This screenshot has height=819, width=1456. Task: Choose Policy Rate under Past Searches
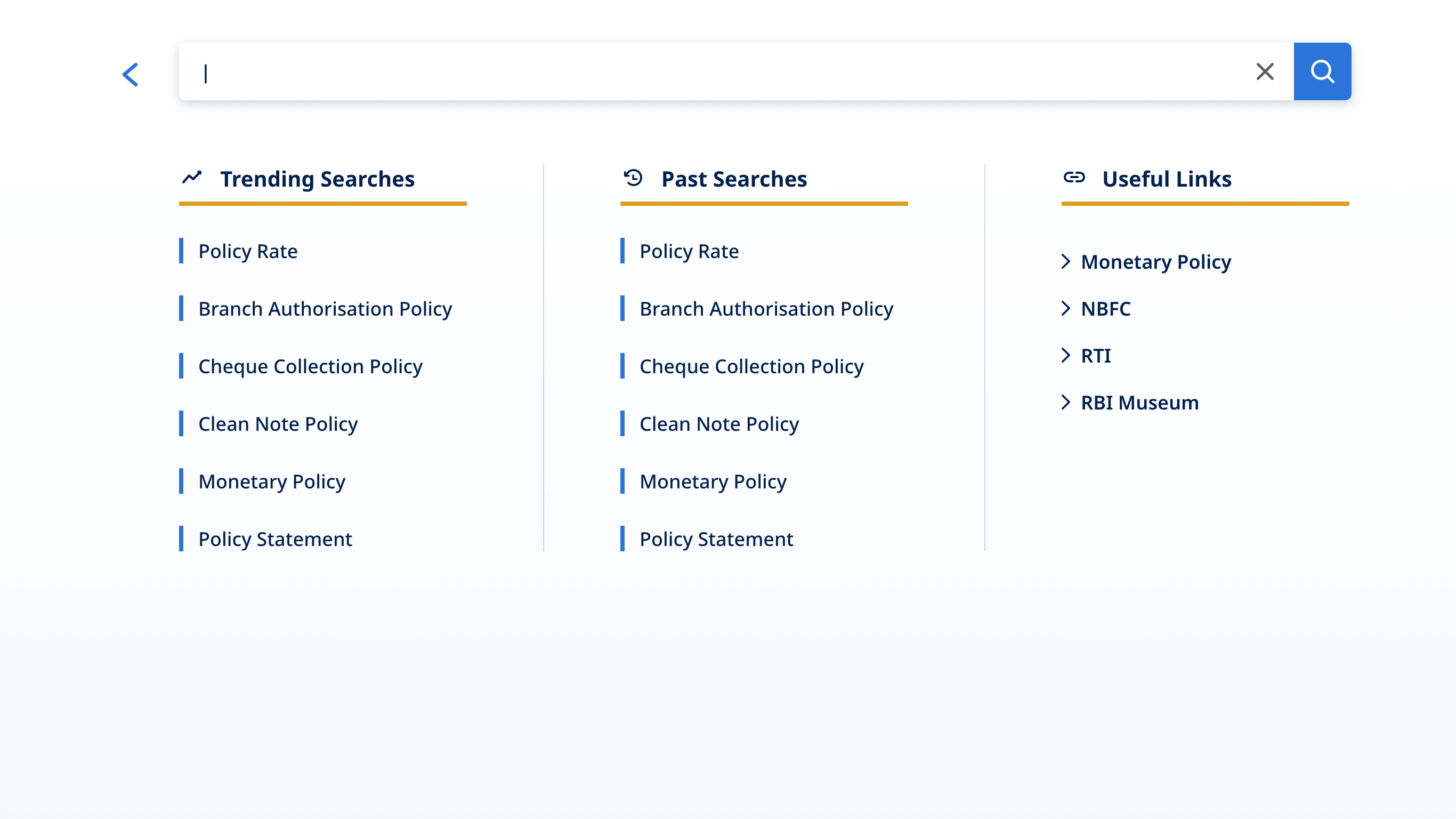[689, 251]
